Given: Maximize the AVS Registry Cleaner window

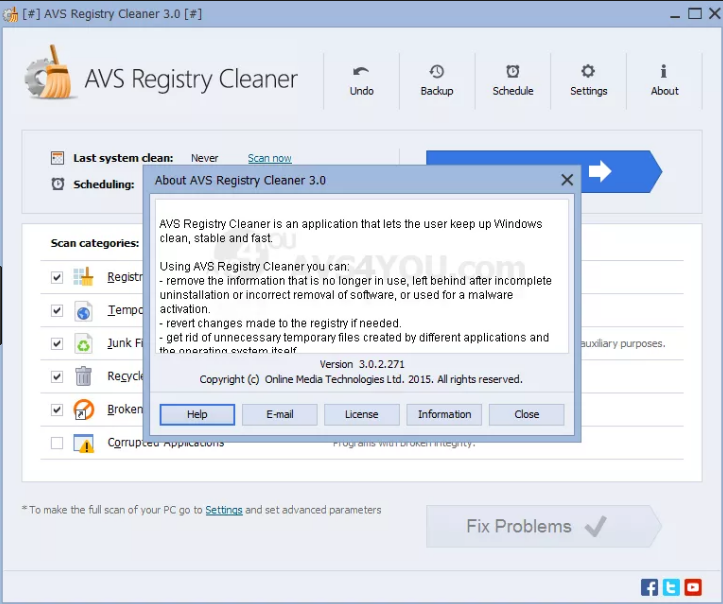Looking at the screenshot, I should click(x=694, y=14).
